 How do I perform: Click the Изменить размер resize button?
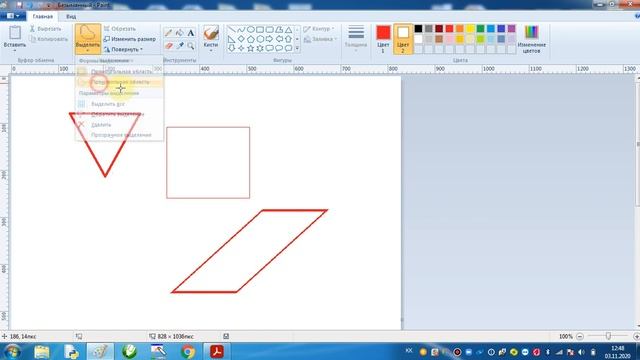pos(129,39)
